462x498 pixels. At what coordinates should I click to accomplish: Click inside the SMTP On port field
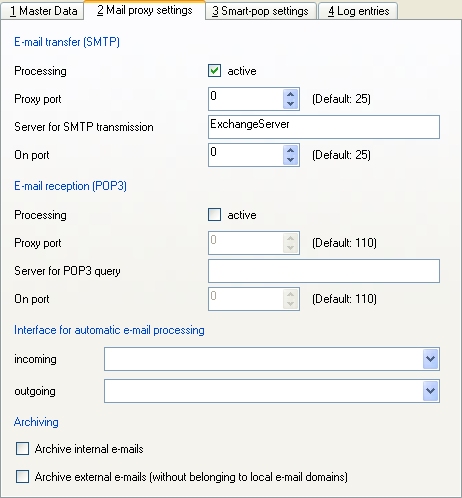point(246,155)
